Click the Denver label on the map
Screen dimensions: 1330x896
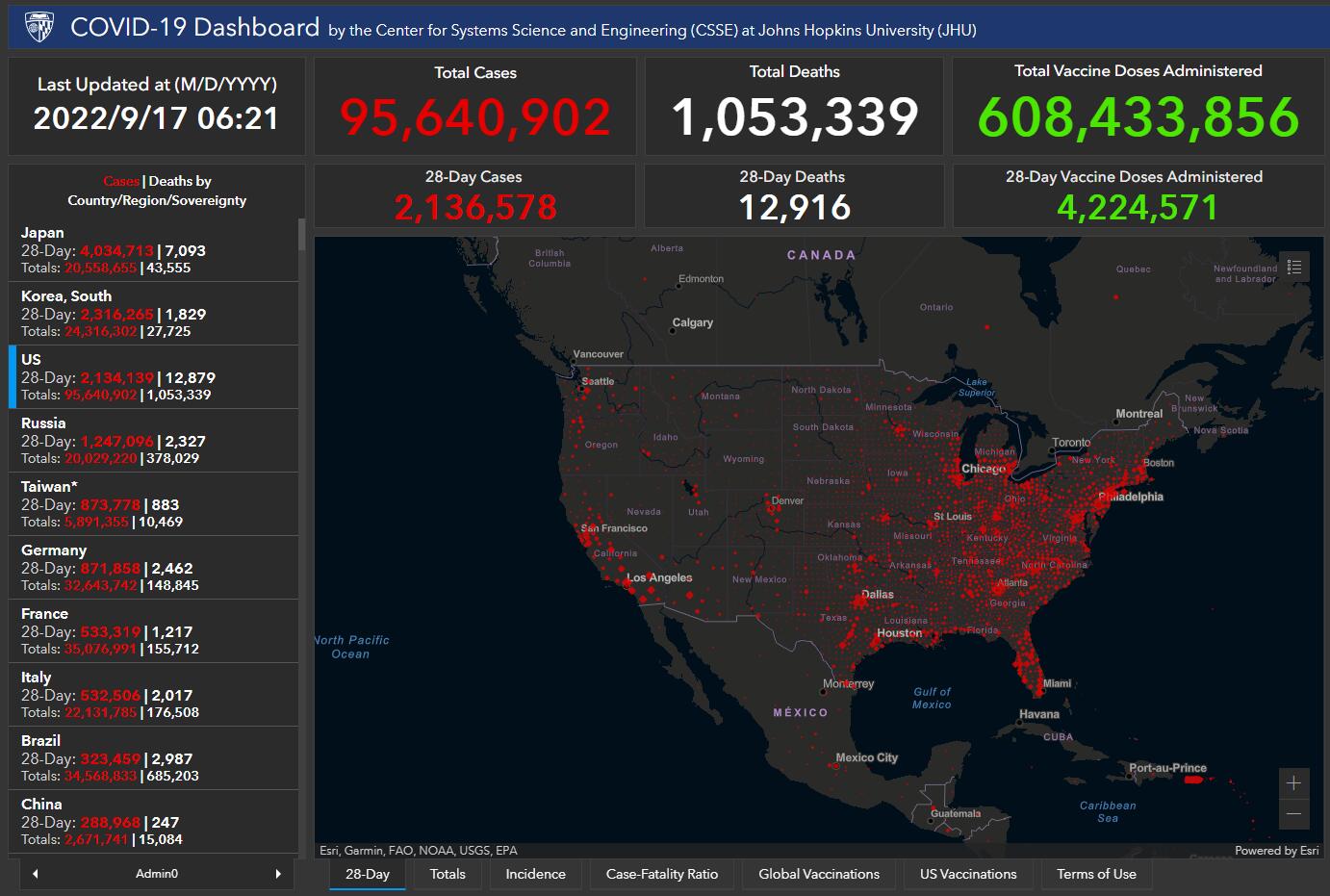[787, 500]
